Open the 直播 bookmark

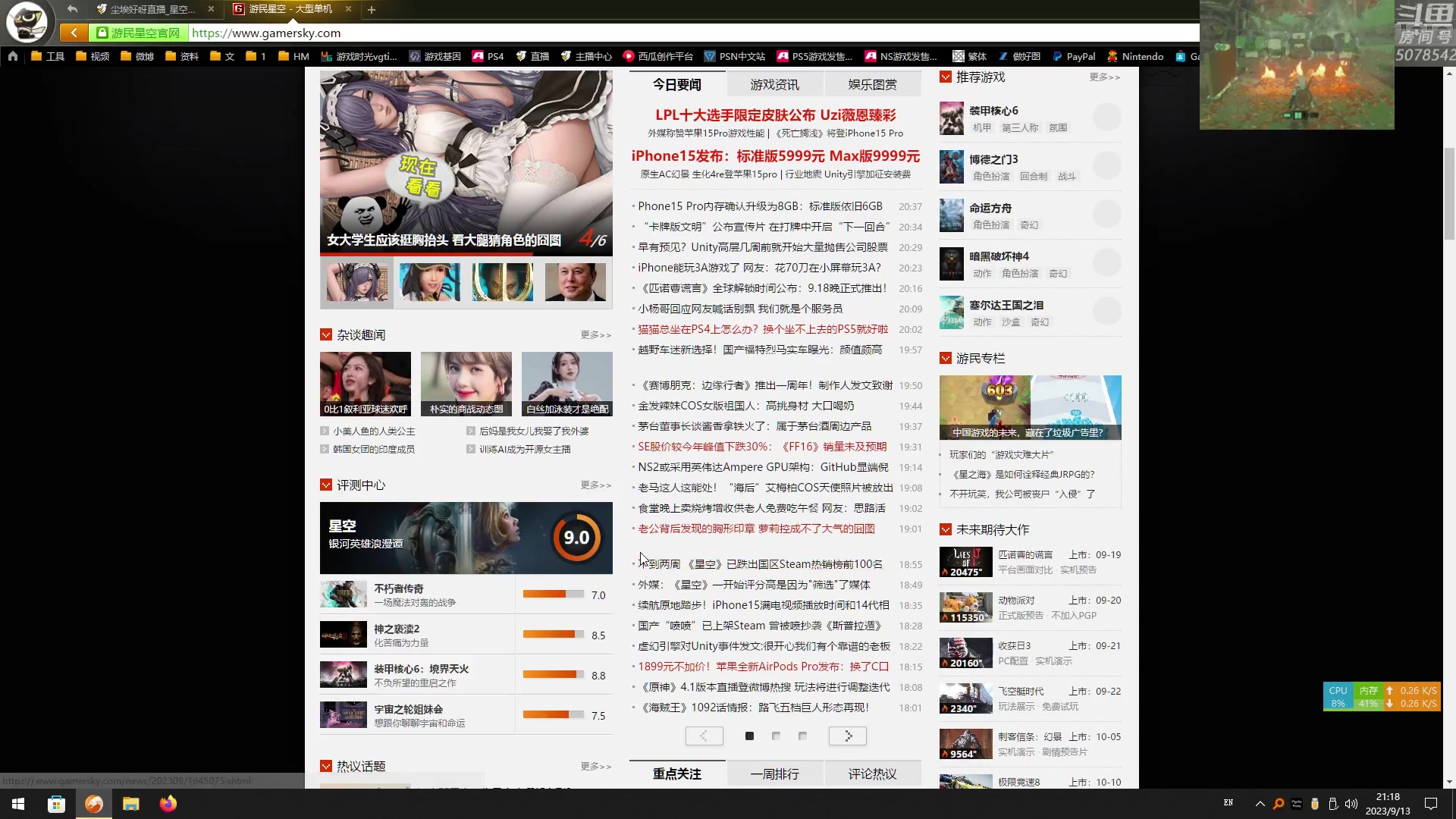pos(532,56)
